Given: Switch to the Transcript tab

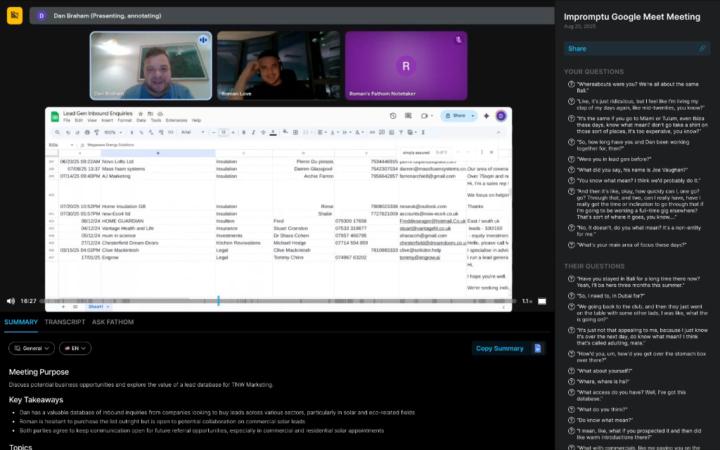Looking at the screenshot, I should [65, 322].
